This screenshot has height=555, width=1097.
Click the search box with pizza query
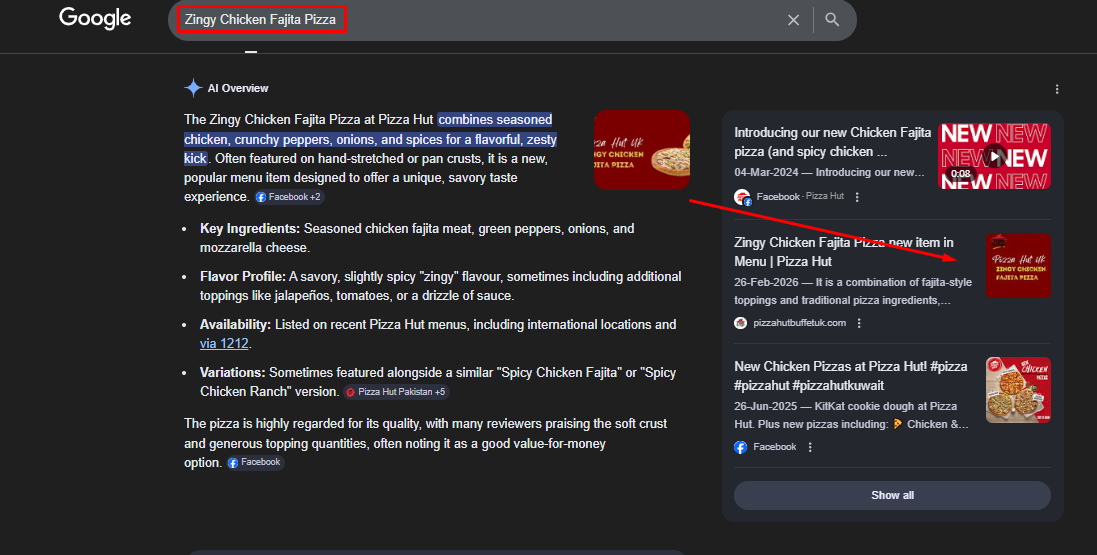[480, 20]
